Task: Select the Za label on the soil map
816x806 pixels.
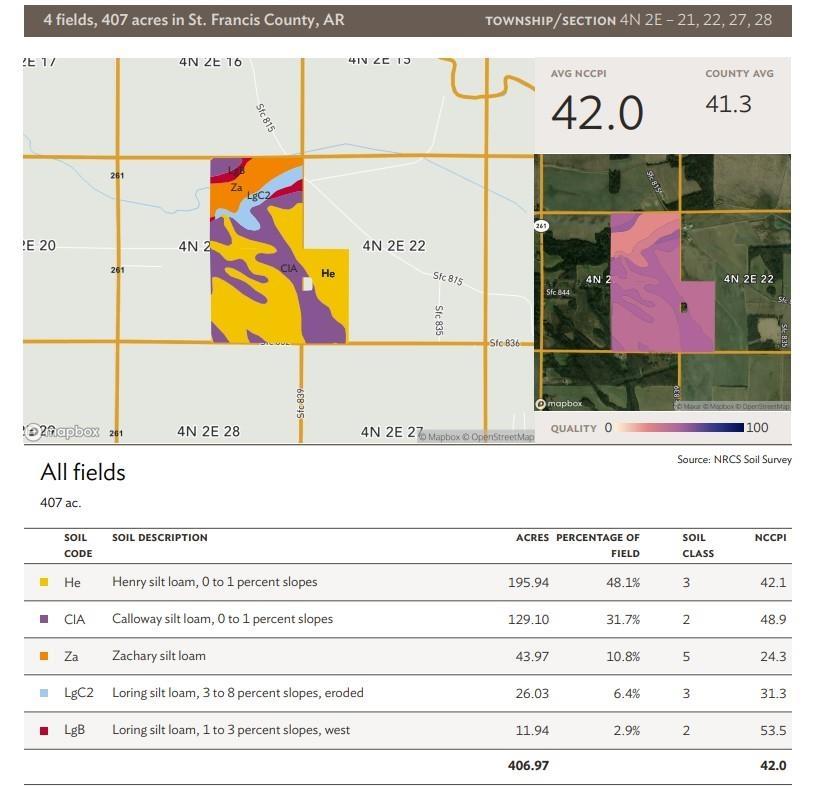Action: 236,187
